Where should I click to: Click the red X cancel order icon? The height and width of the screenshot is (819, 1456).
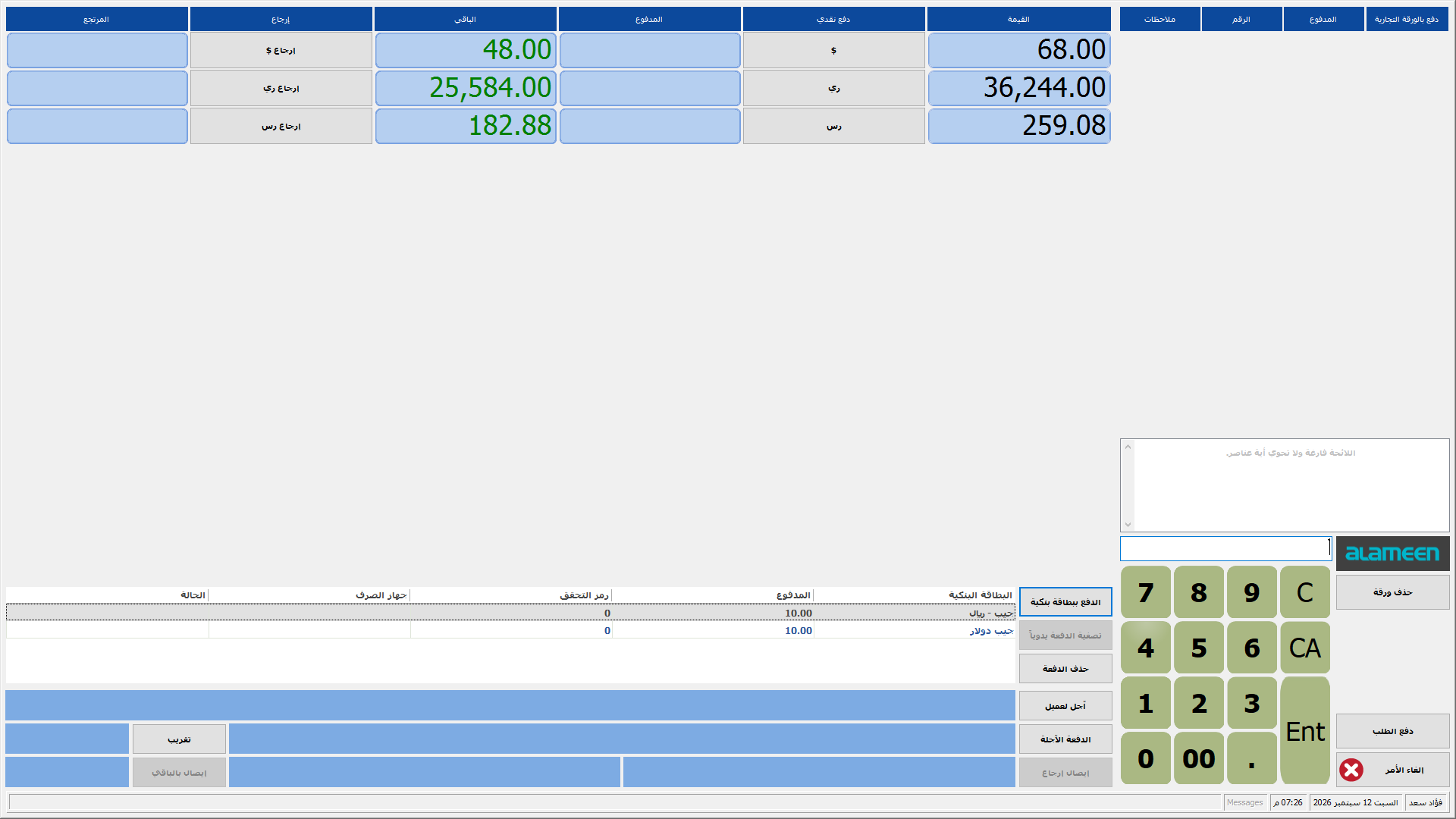[1351, 770]
